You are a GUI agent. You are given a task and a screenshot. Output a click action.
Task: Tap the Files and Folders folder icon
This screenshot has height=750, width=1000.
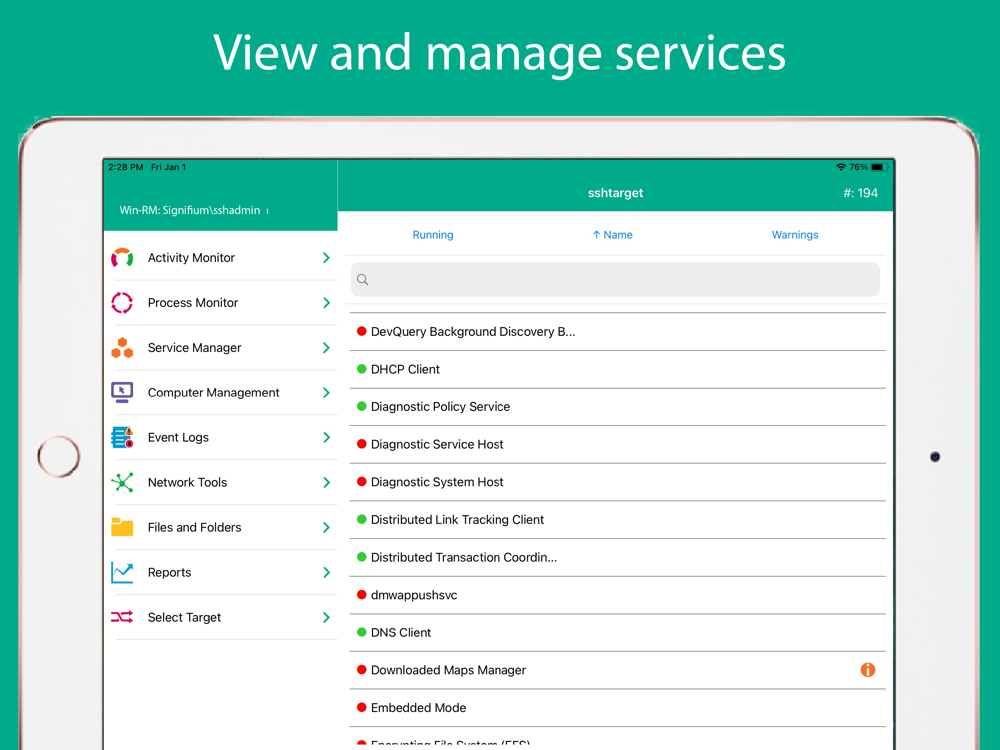coord(122,527)
